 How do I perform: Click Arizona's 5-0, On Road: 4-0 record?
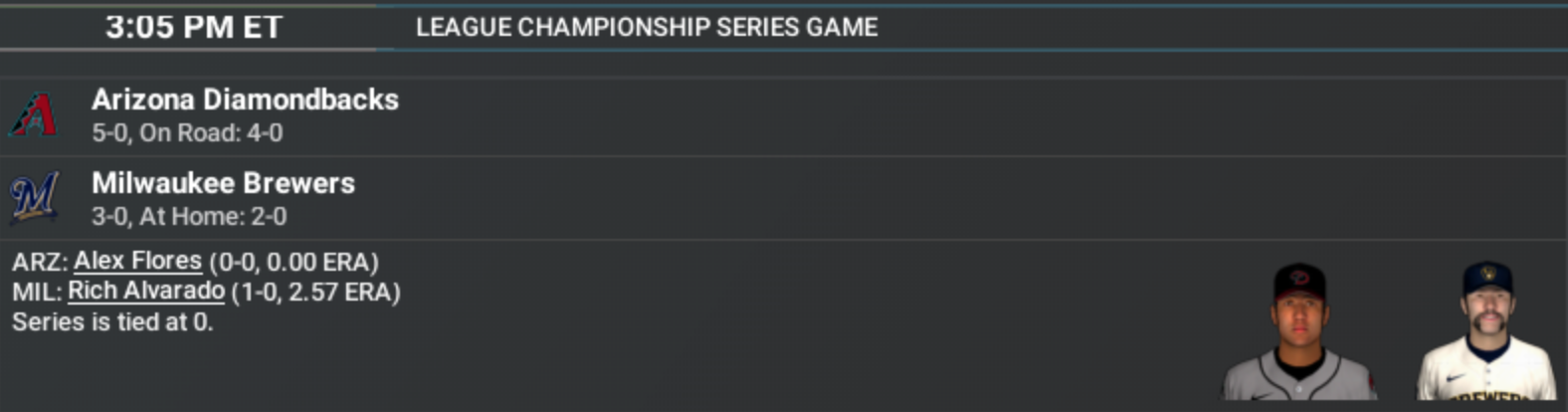click(187, 133)
